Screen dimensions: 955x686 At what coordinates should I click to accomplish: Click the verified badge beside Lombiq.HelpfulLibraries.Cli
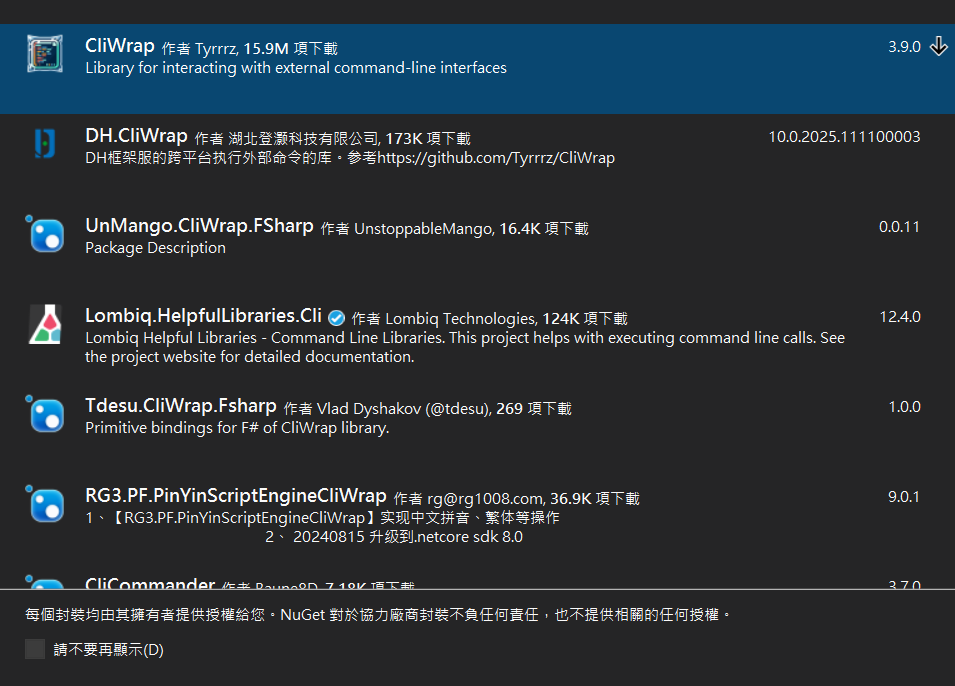coord(336,318)
